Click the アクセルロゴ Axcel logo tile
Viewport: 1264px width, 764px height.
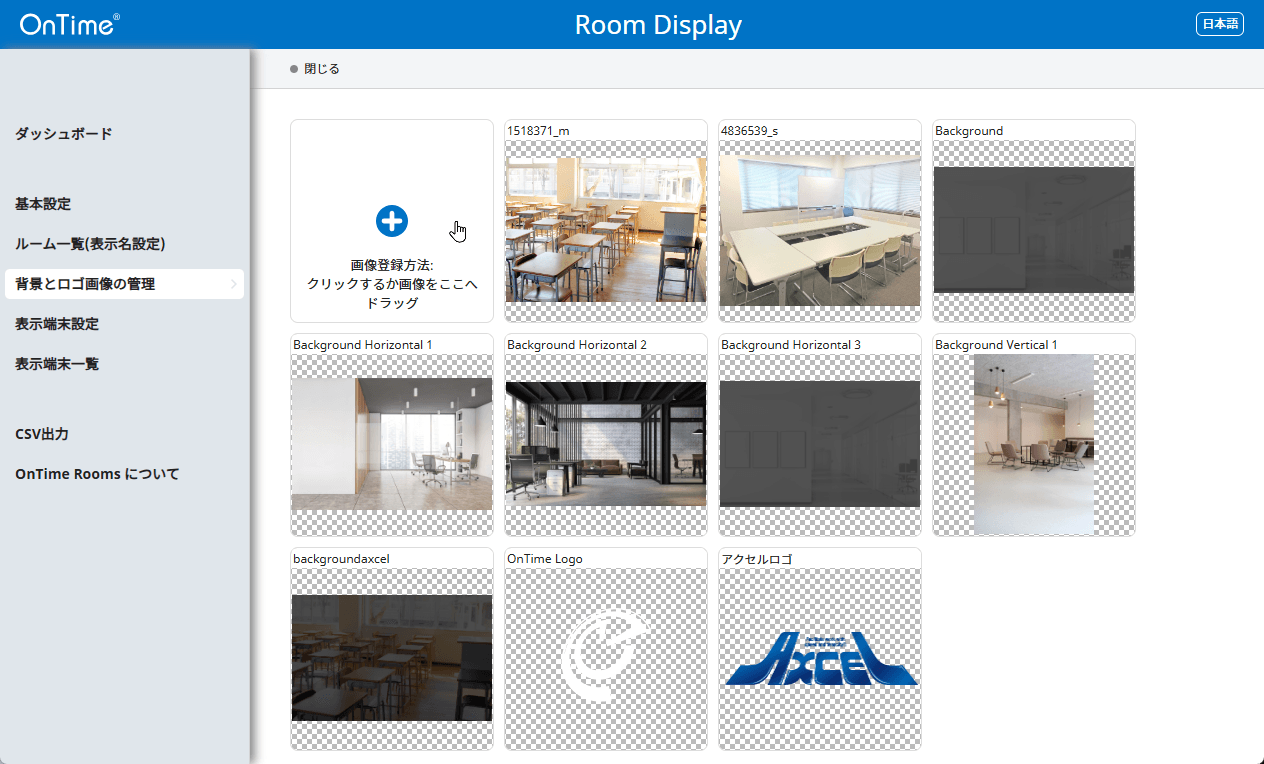[820, 657]
